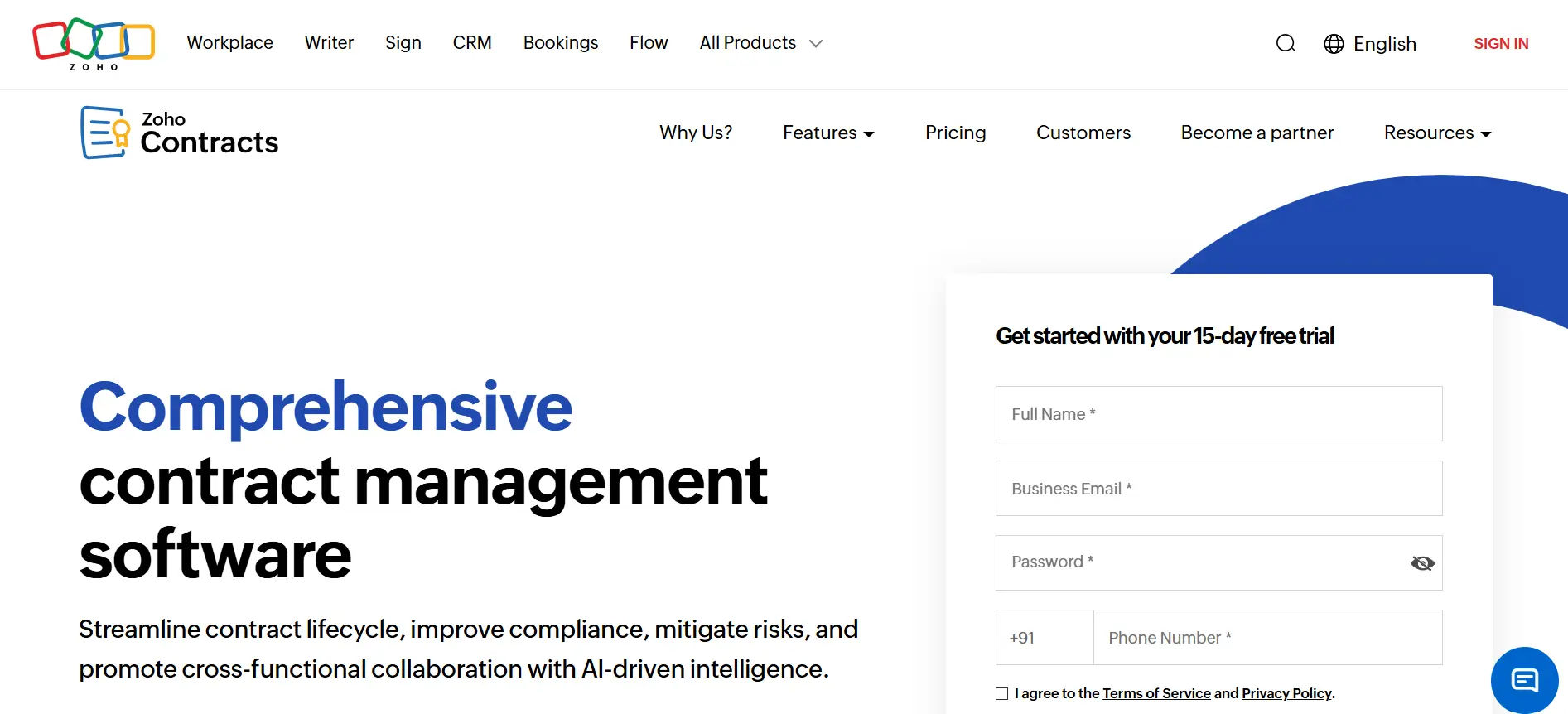
Task: Click the Zoho Contracts document logo
Action: 105,133
